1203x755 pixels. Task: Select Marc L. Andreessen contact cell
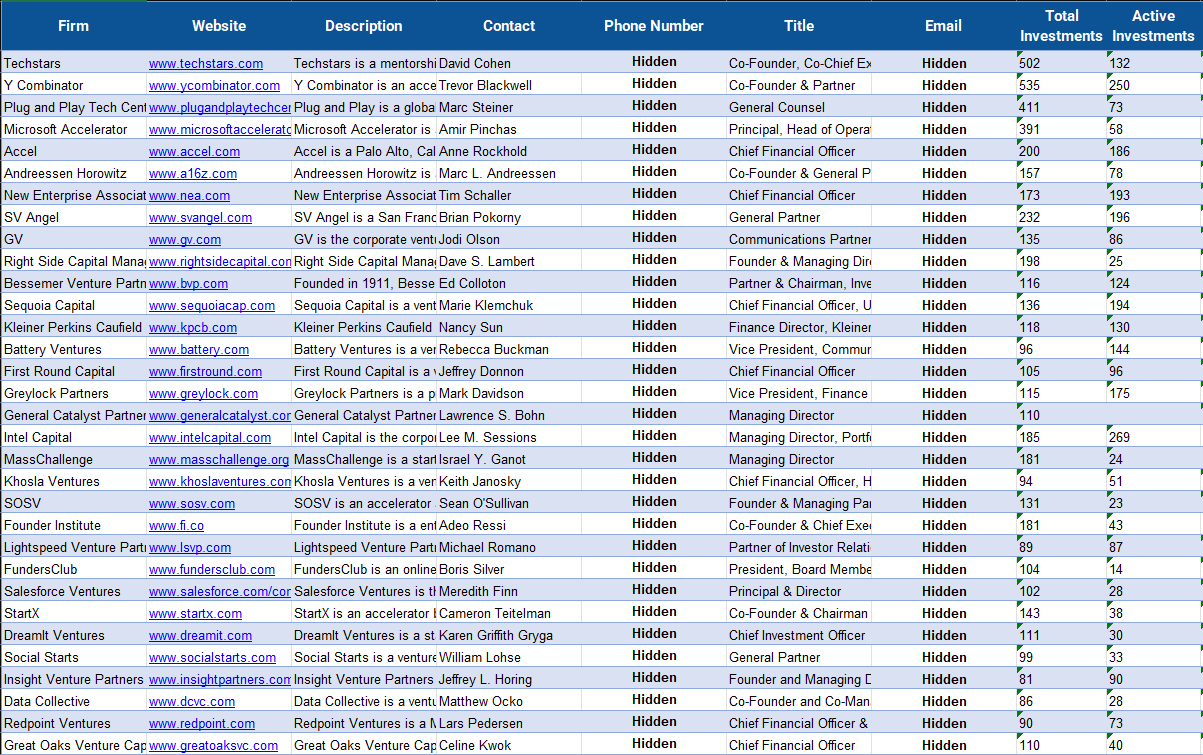tap(497, 173)
